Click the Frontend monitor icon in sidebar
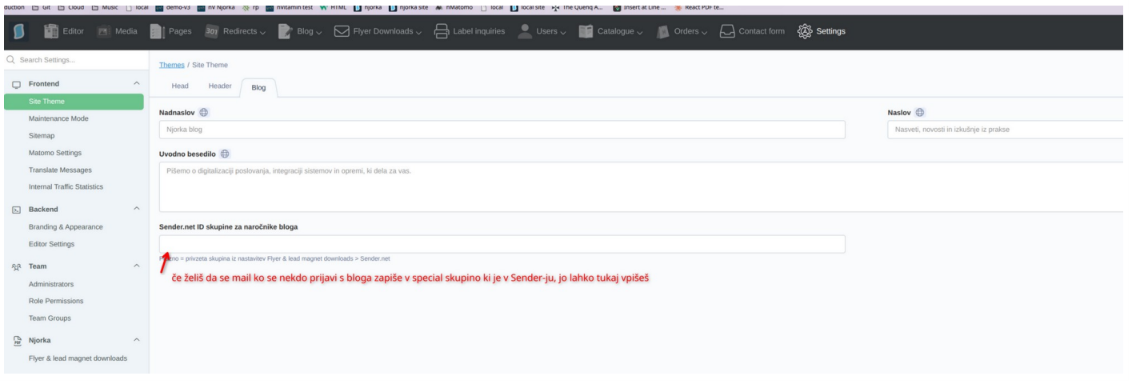 click(17, 84)
